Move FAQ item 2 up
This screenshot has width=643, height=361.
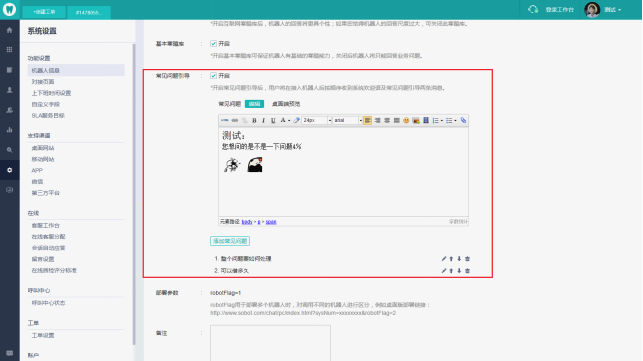click(451, 271)
